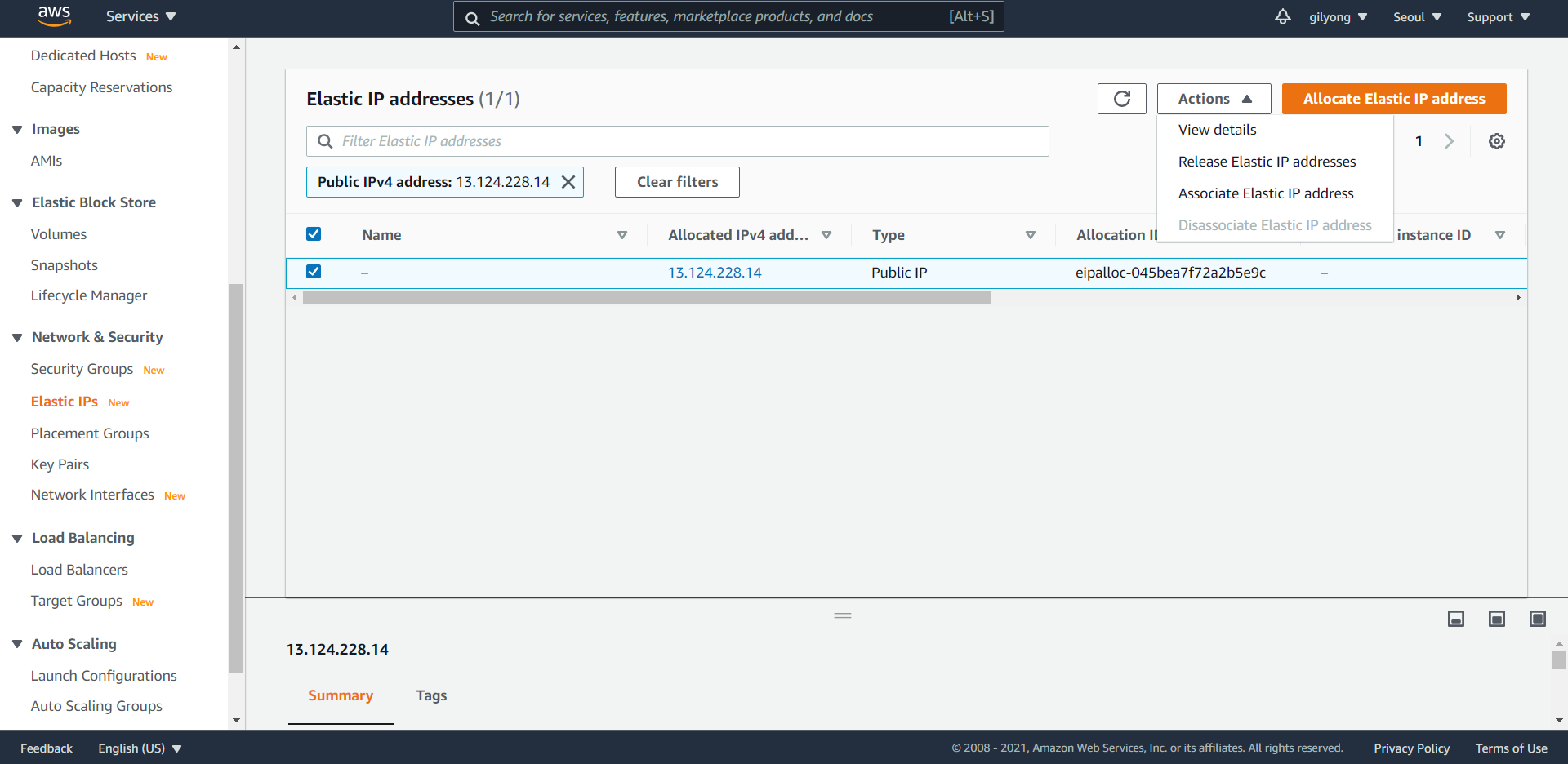This screenshot has width=1568, height=764.
Task: Click the sidebar vertical scrollbar
Action: click(237, 478)
